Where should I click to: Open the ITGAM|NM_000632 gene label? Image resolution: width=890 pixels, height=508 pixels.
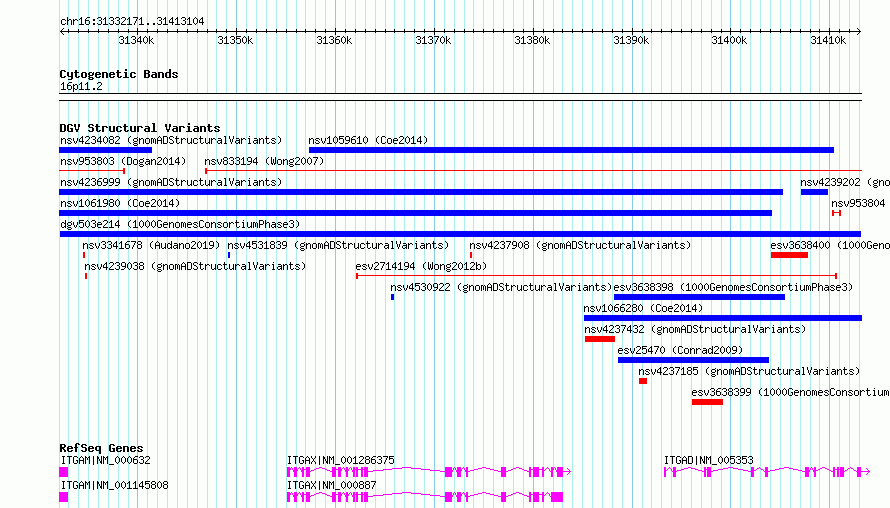[x=106, y=461]
